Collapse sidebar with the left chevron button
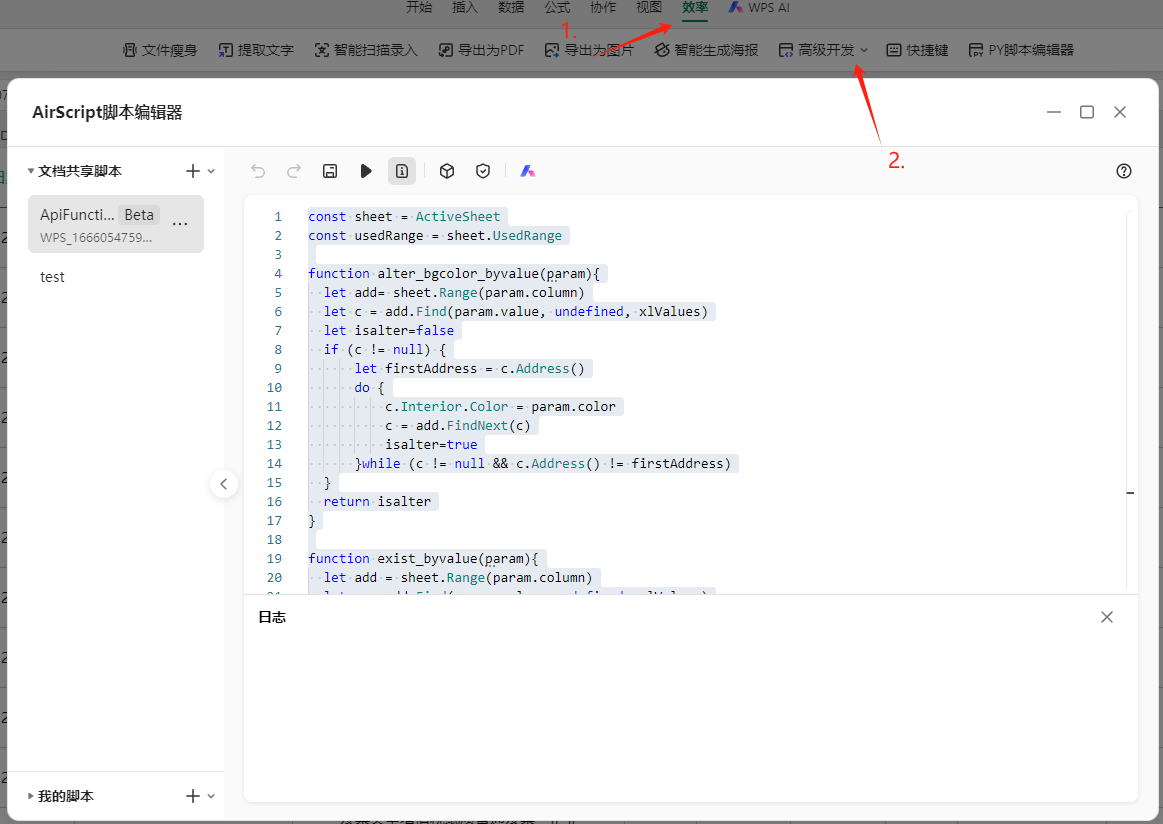 (224, 484)
